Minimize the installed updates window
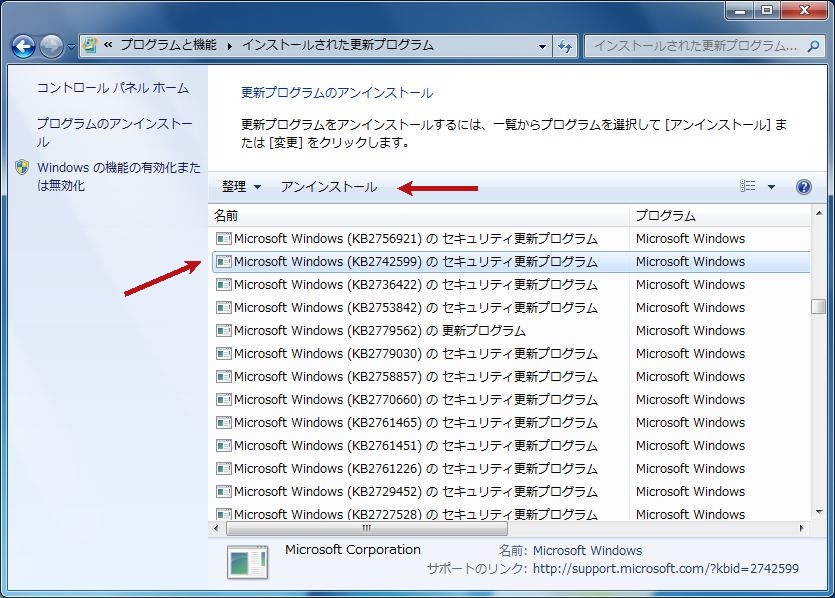The height and width of the screenshot is (598, 835). (739, 10)
